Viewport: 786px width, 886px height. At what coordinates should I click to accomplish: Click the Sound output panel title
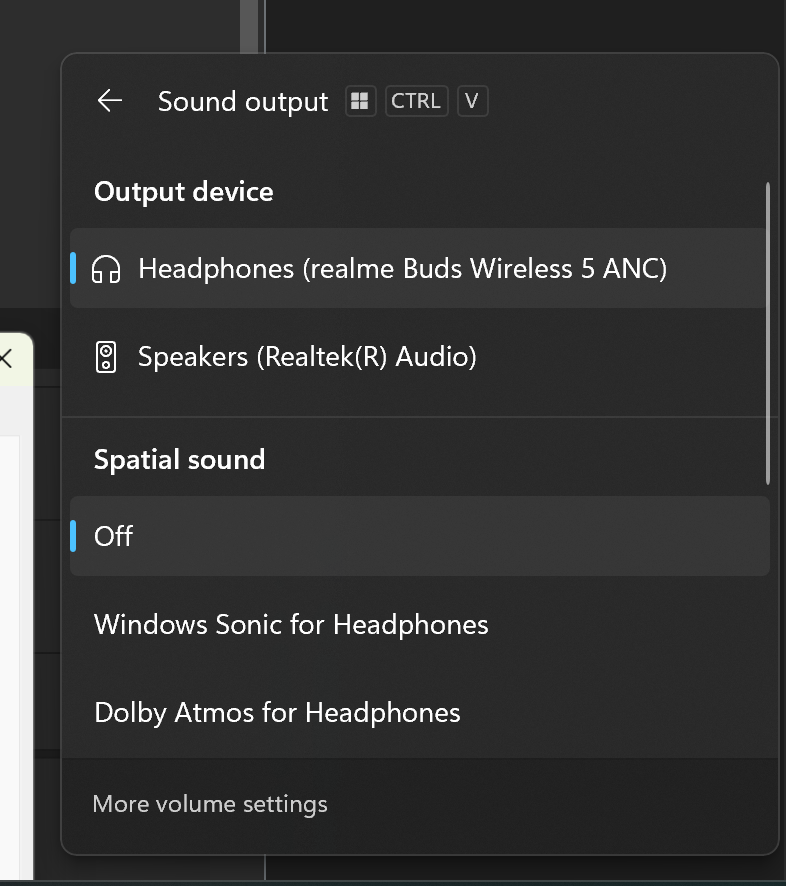pos(243,102)
